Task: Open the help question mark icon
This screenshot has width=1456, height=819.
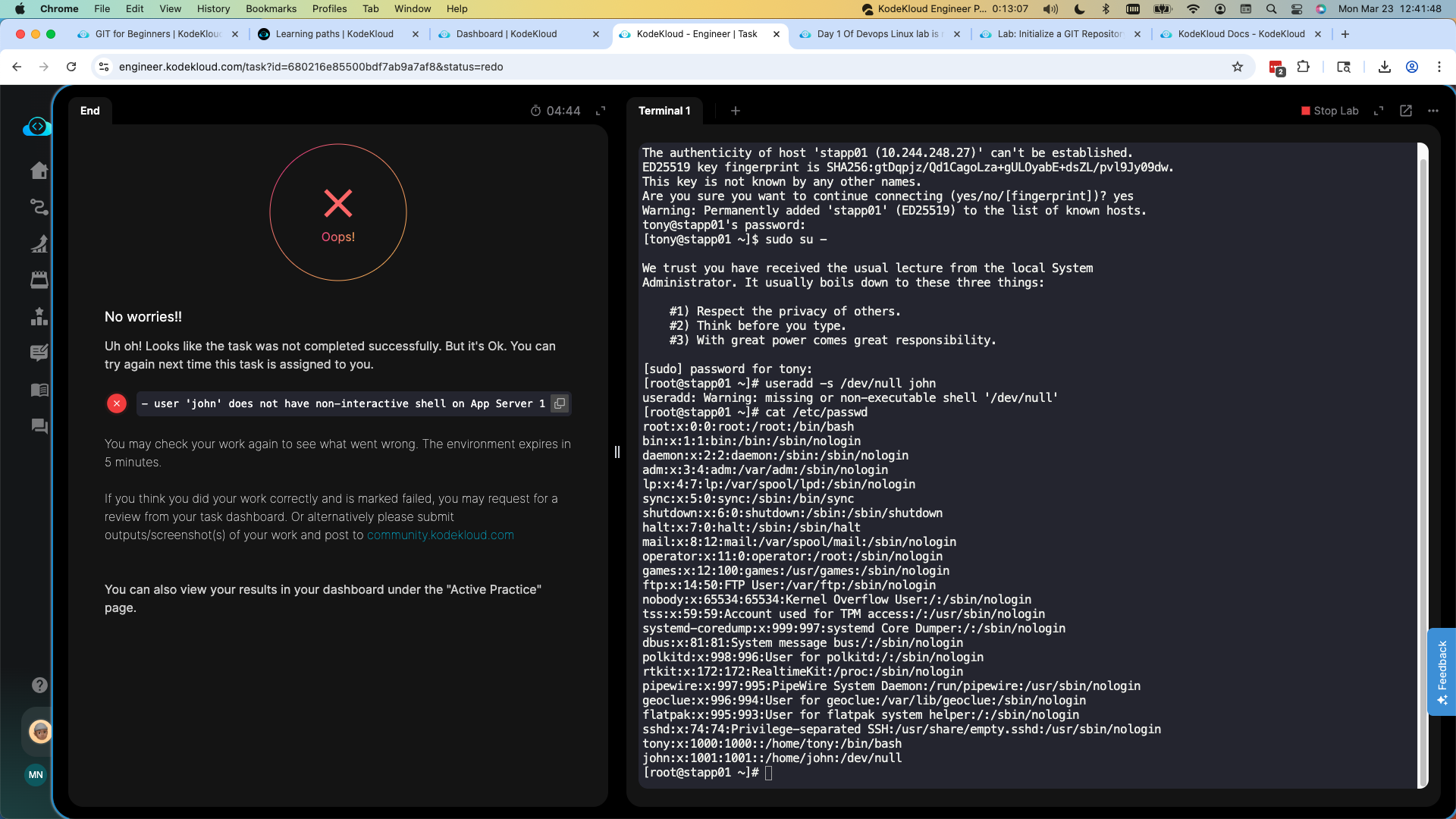Action: 39,686
